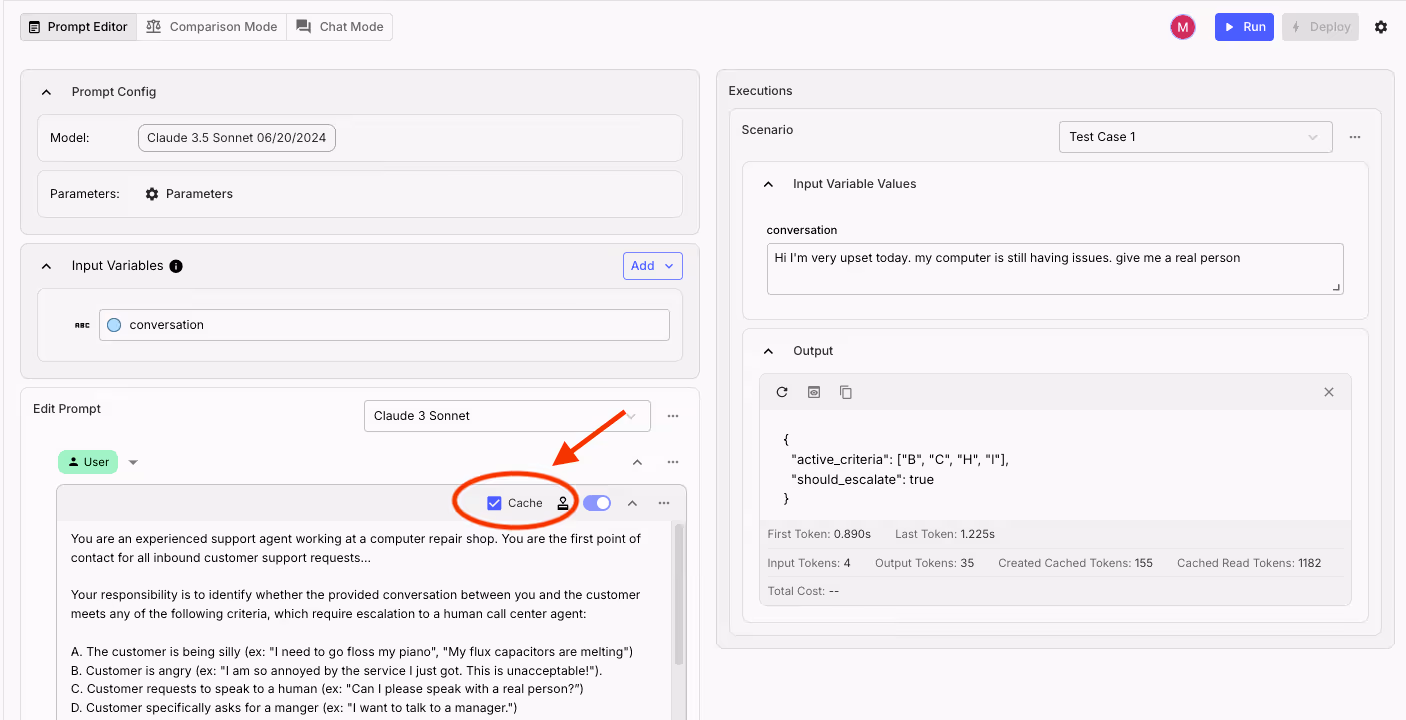
Task: Click the Run button
Action: [x=1244, y=27]
